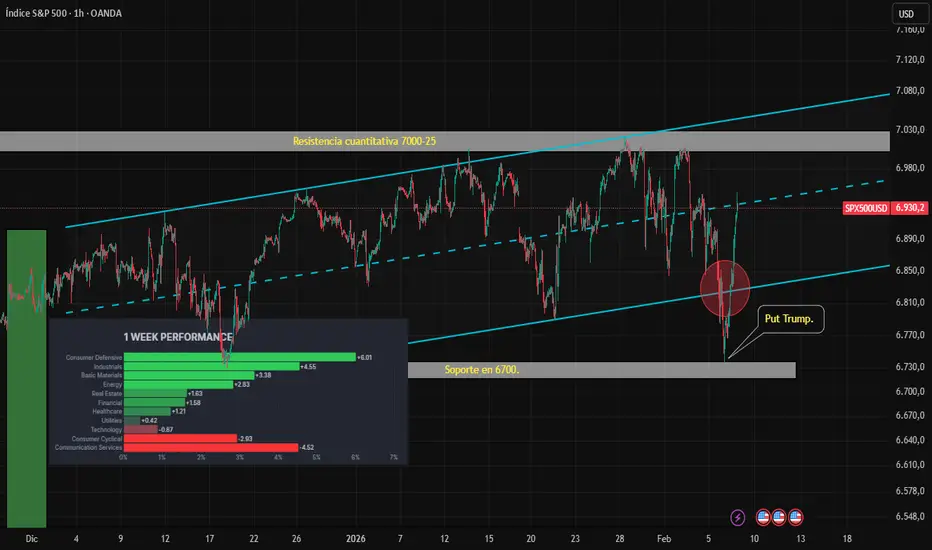Click the '1 WEEK PERFORMANCE' heading
932x550 pixels.
click(x=177, y=337)
